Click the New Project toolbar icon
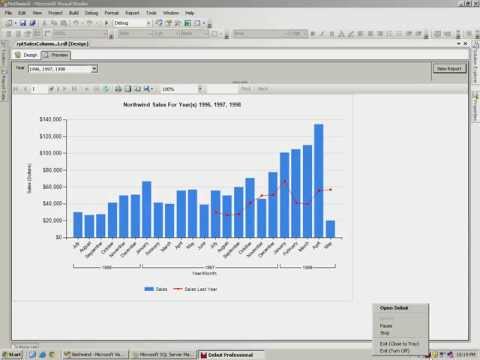The height and width of the screenshot is (360, 480). (10, 23)
